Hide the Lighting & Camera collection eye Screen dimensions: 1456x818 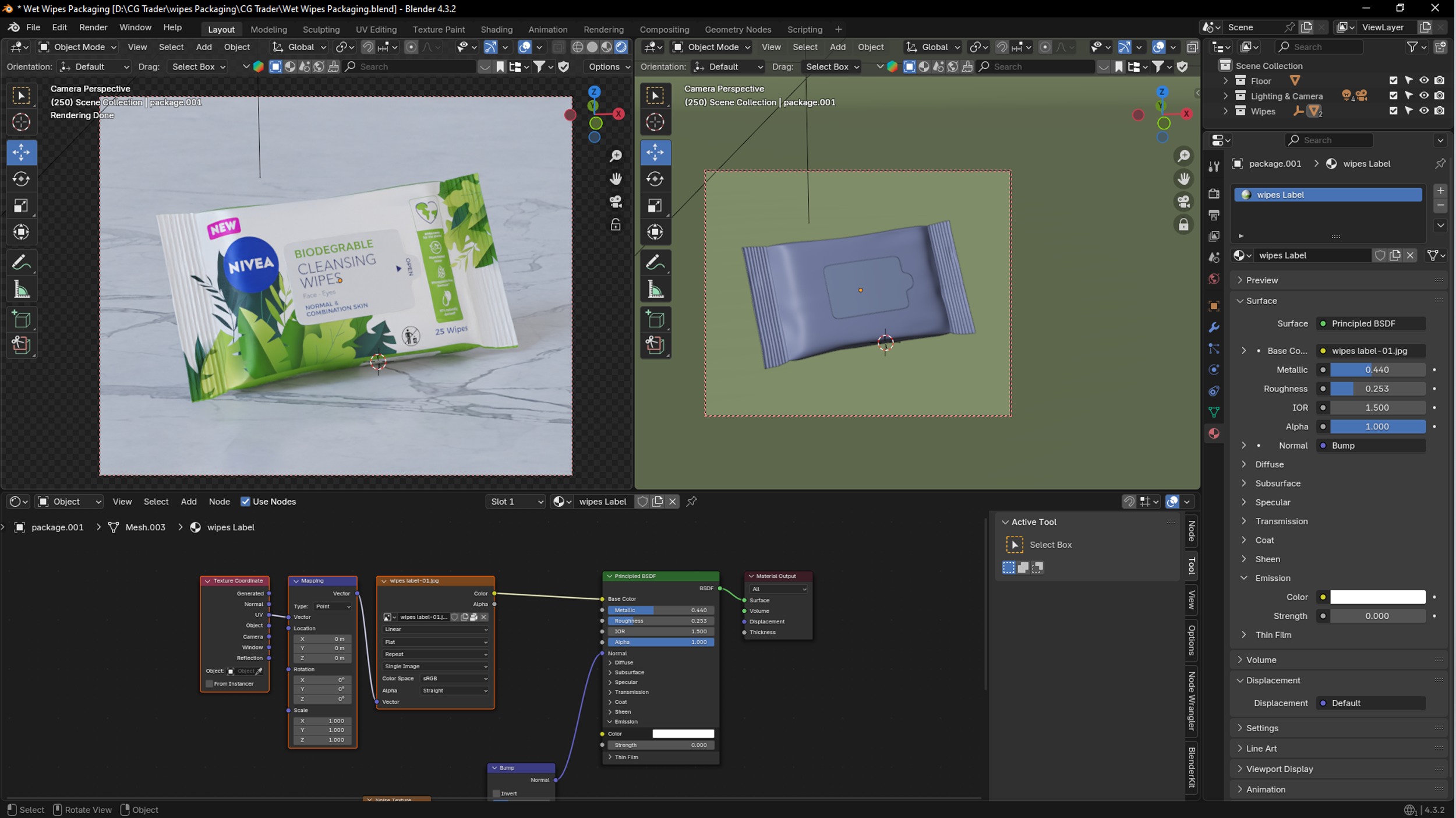point(1424,96)
